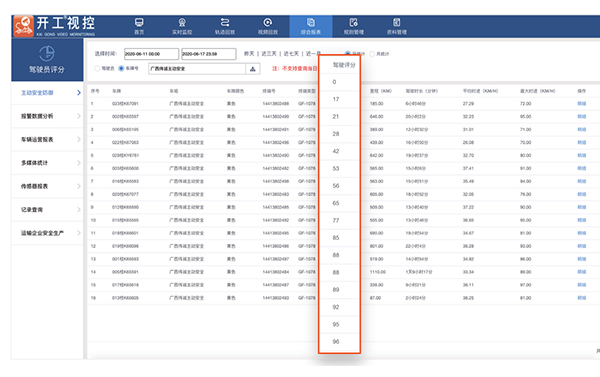Expand the 车辆运营报表 sidebar chevron

point(79,139)
